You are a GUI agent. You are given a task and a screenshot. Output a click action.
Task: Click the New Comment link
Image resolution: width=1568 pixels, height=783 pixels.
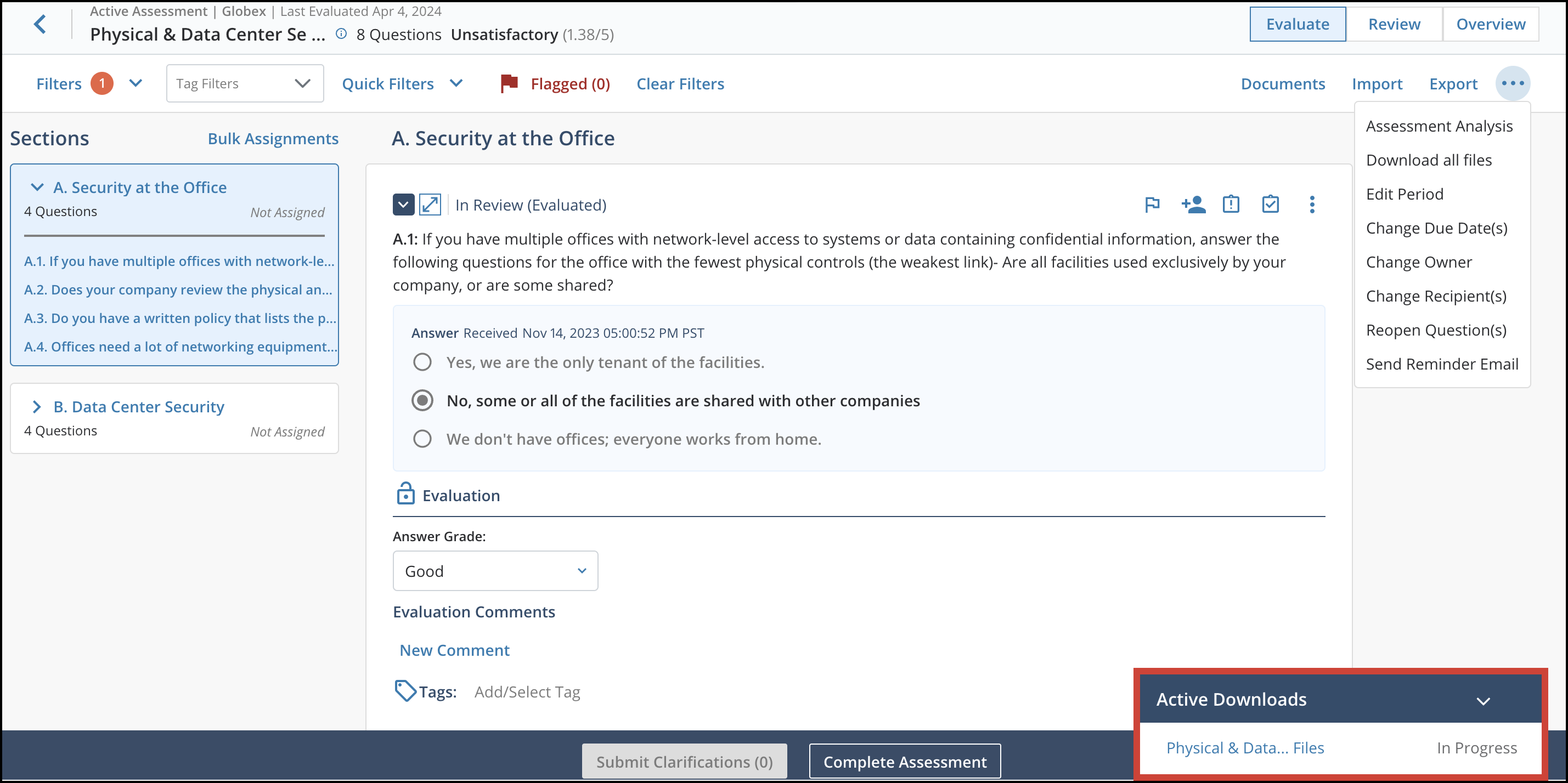pyautogui.click(x=454, y=650)
